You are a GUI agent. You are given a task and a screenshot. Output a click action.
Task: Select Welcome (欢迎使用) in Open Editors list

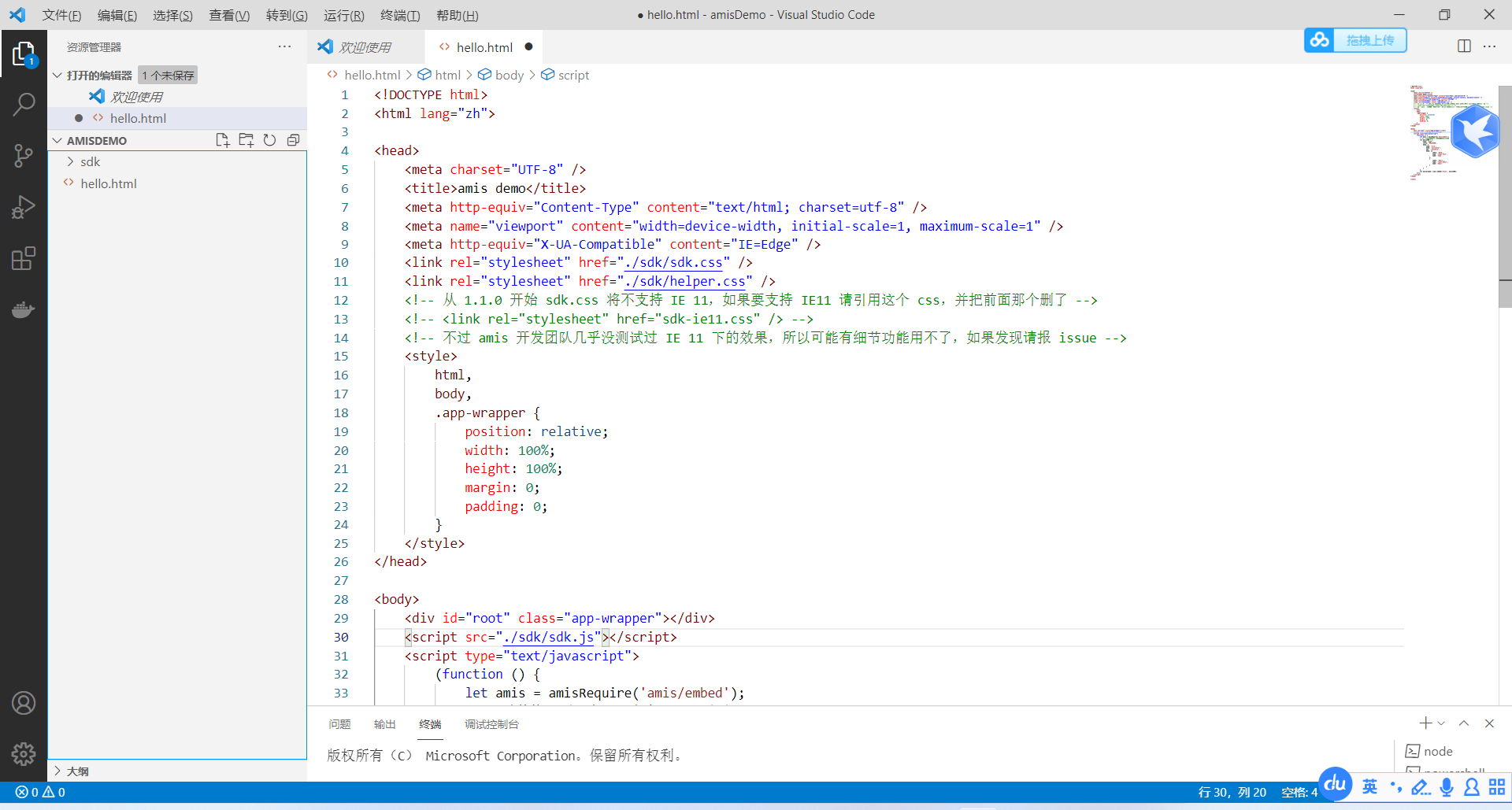click(136, 97)
